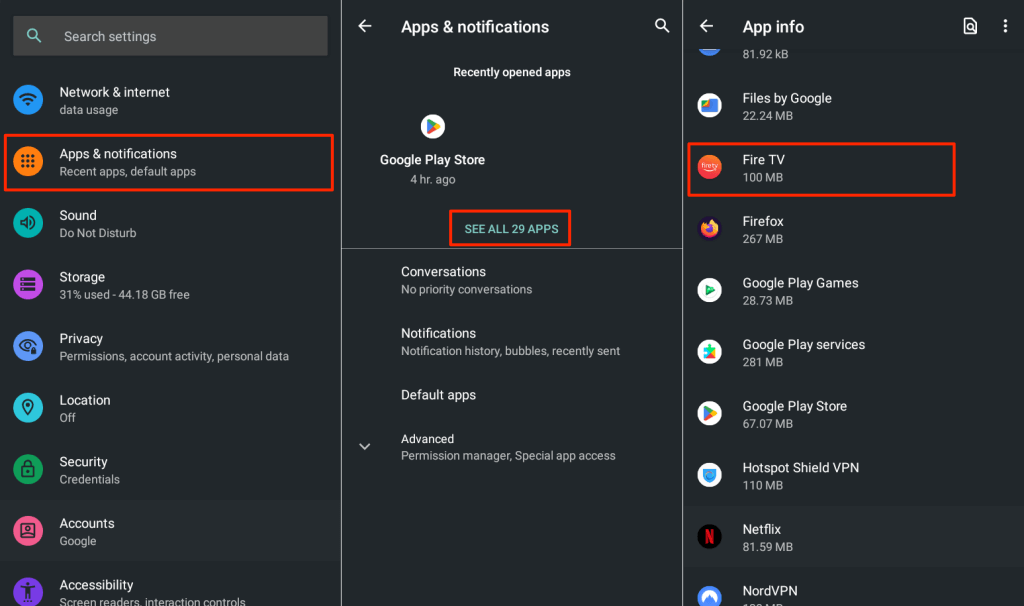The image size is (1024, 606).
Task: Click the search icon in Apps & notifications
Action: 662,27
